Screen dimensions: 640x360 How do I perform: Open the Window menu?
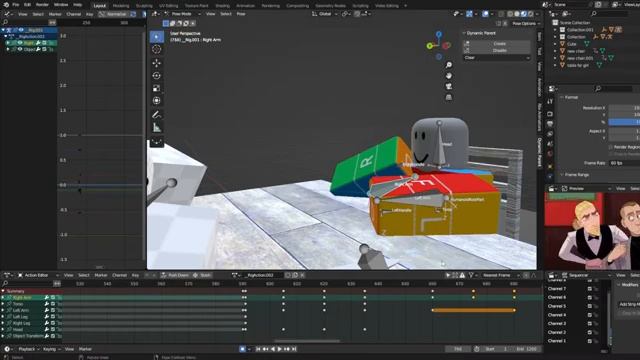click(x=61, y=5)
